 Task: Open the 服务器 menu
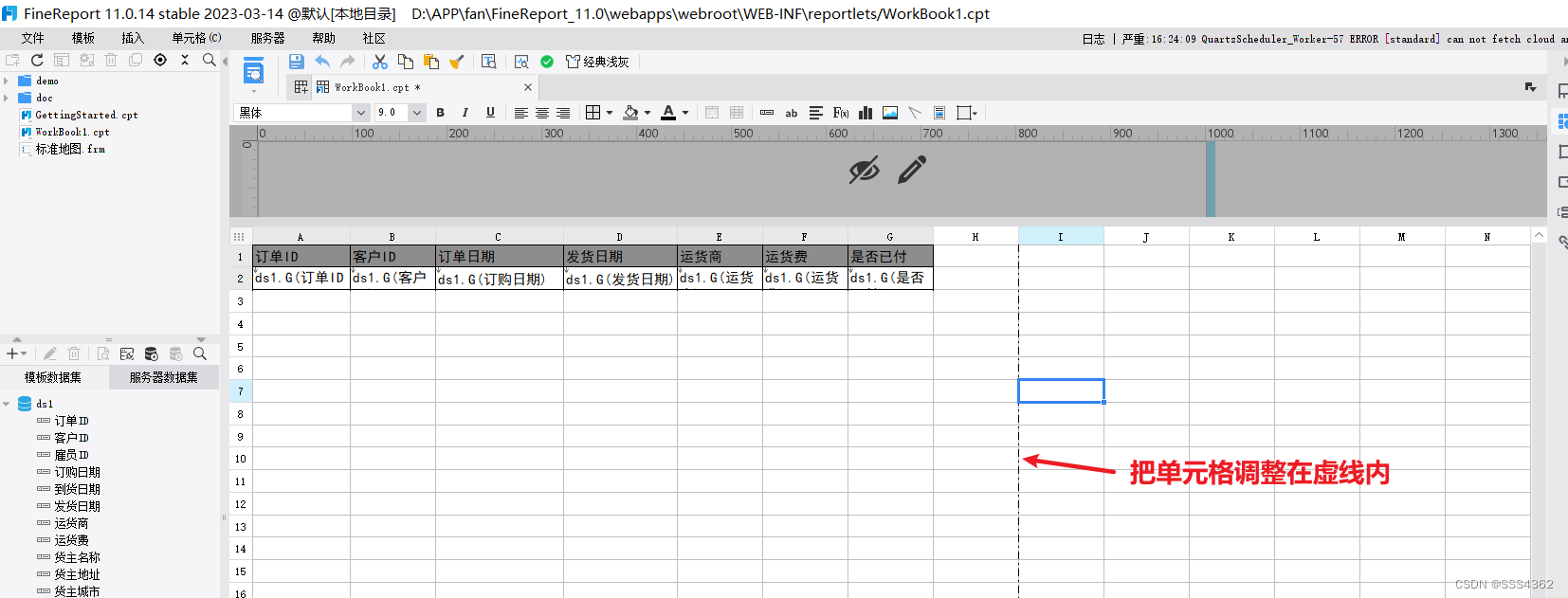pyautogui.click(x=268, y=38)
